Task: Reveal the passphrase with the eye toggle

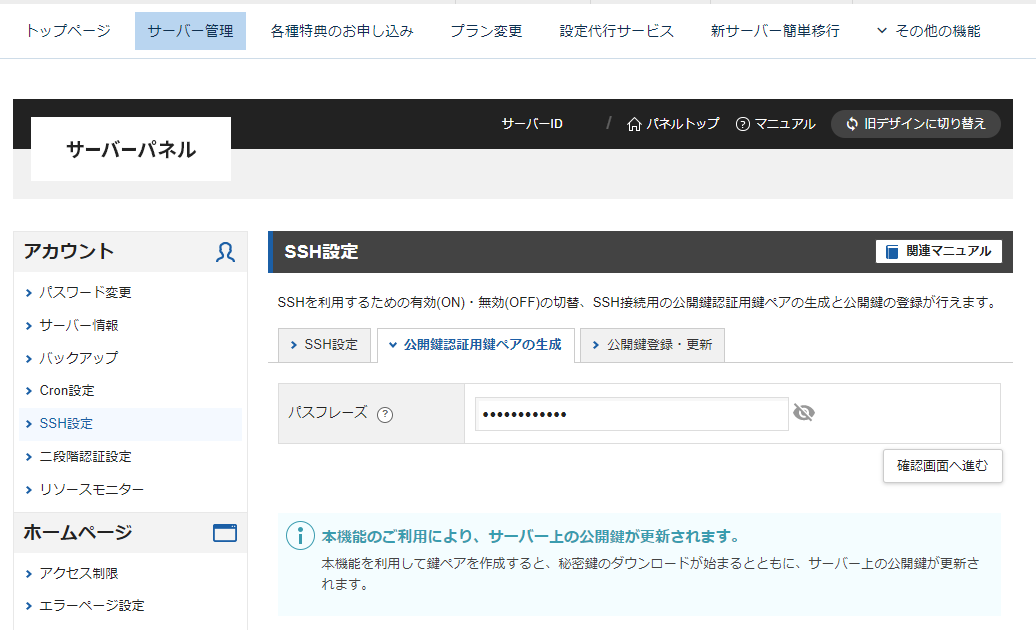Action: [804, 412]
